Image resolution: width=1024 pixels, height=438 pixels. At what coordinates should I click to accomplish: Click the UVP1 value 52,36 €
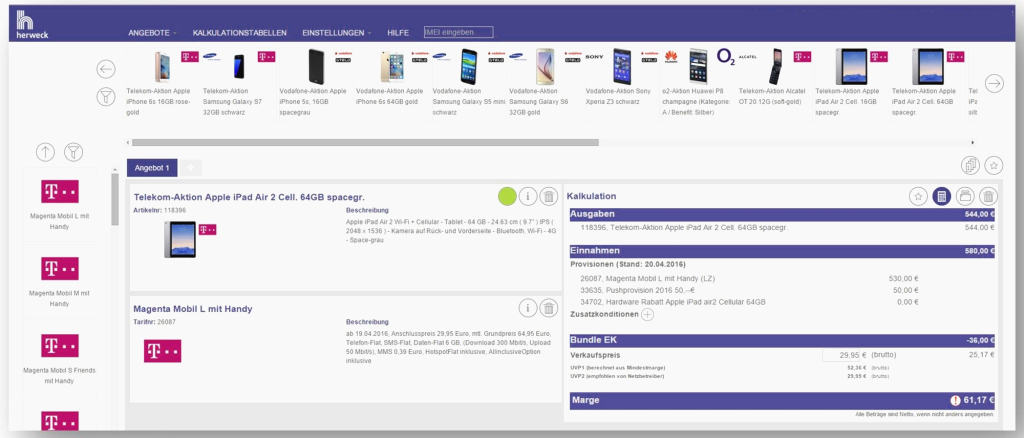point(856,368)
